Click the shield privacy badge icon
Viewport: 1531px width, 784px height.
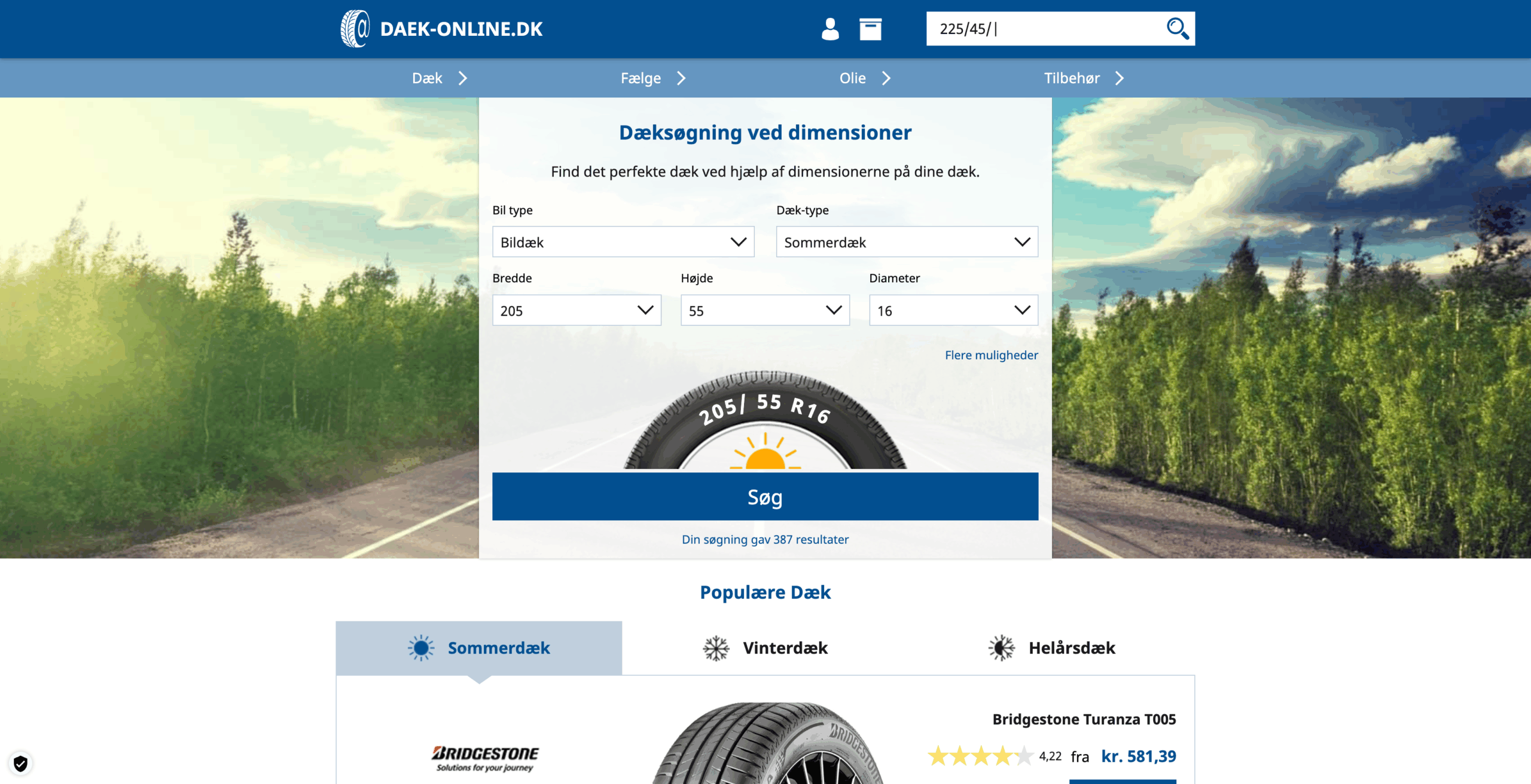pyautogui.click(x=20, y=763)
